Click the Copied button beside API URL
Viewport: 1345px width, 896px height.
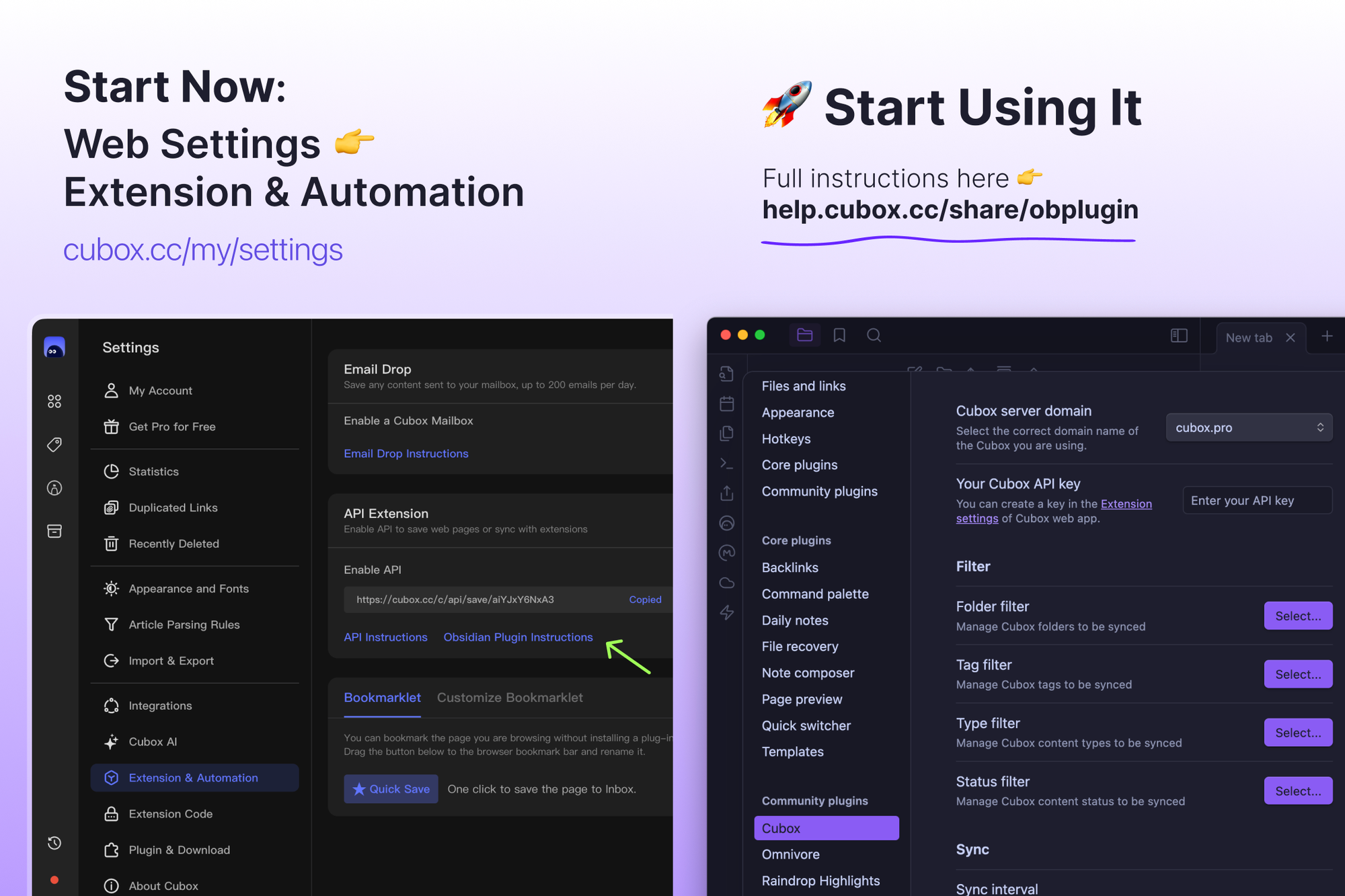[x=645, y=600]
